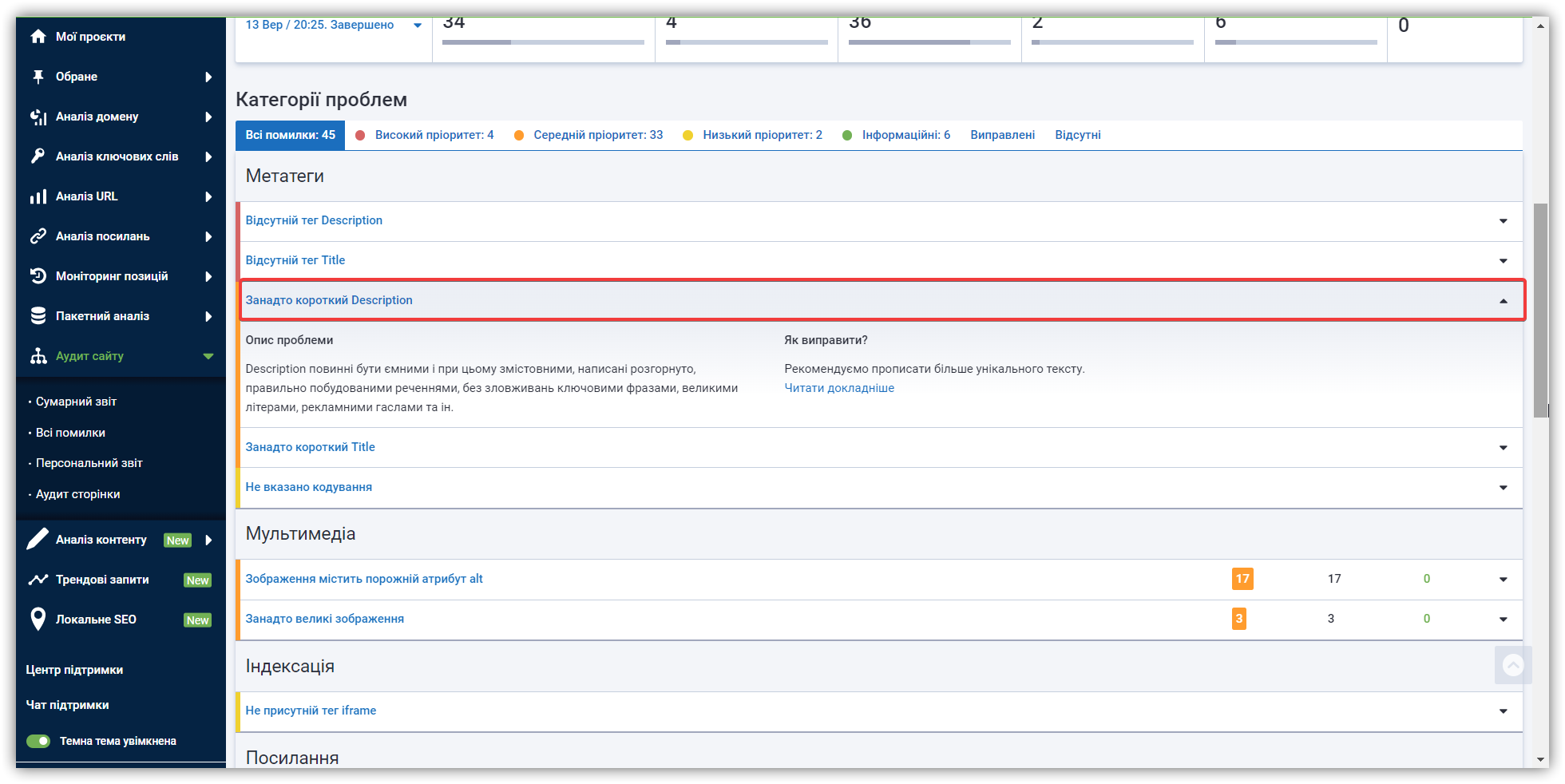Expand the Аналіз посилань submenu arrow
The height and width of the screenshot is (784, 1565).
coord(208,236)
